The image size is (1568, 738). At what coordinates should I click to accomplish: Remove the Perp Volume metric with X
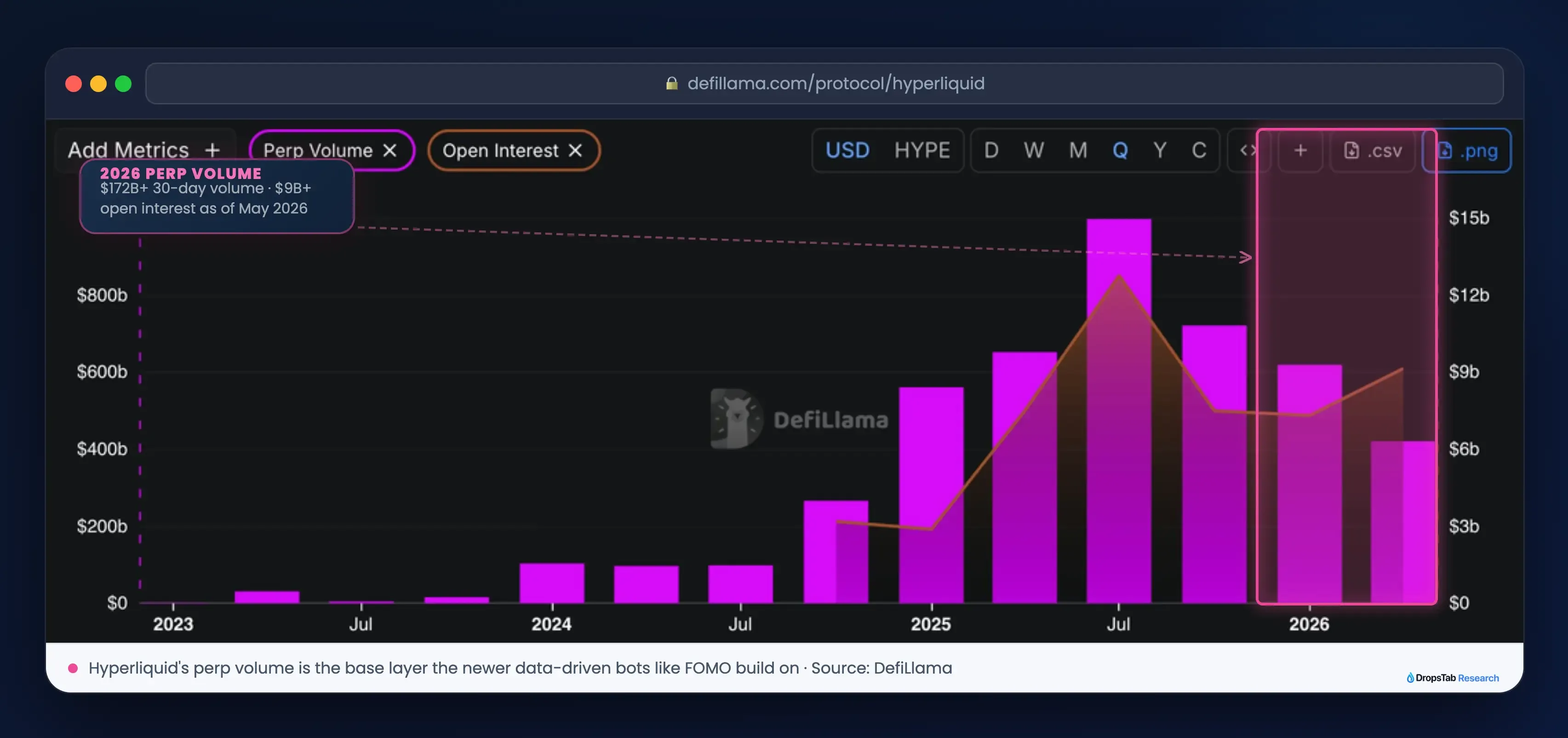[389, 150]
